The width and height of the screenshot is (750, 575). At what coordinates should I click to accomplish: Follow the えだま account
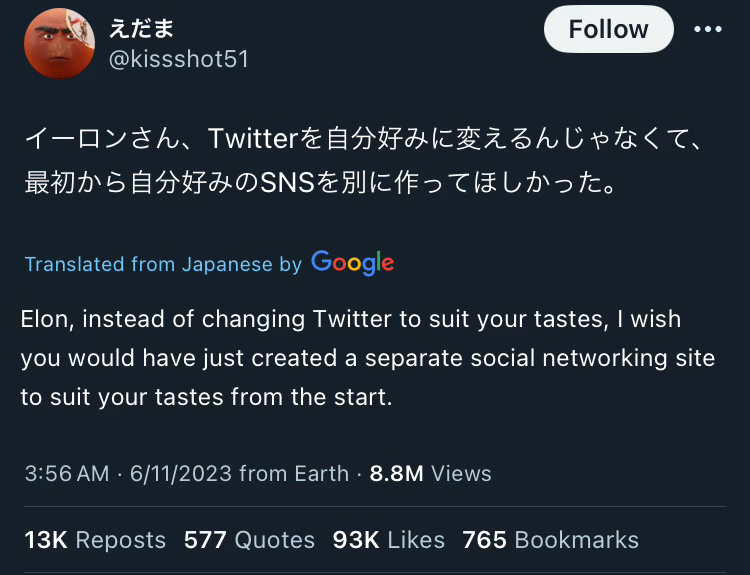[608, 29]
